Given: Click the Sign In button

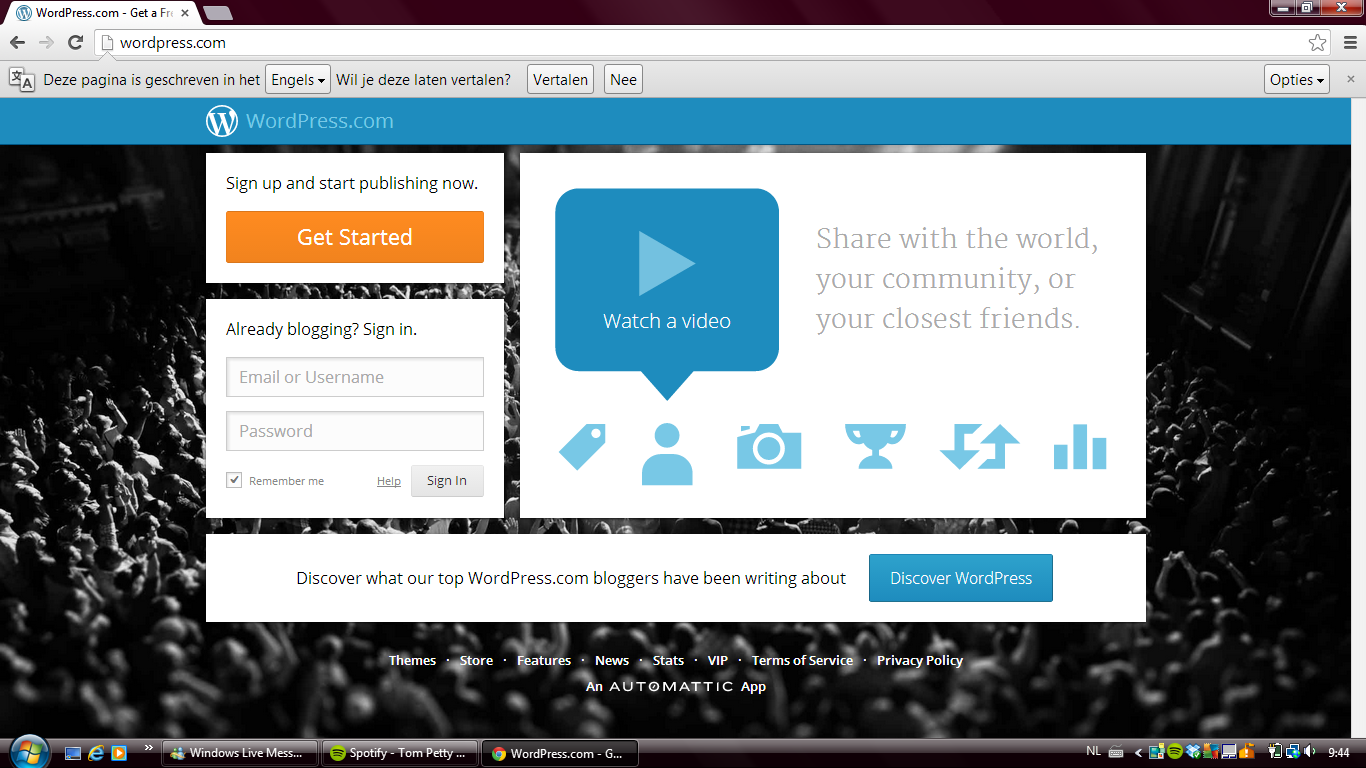Looking at the screenshot, I should coord(446,481).
